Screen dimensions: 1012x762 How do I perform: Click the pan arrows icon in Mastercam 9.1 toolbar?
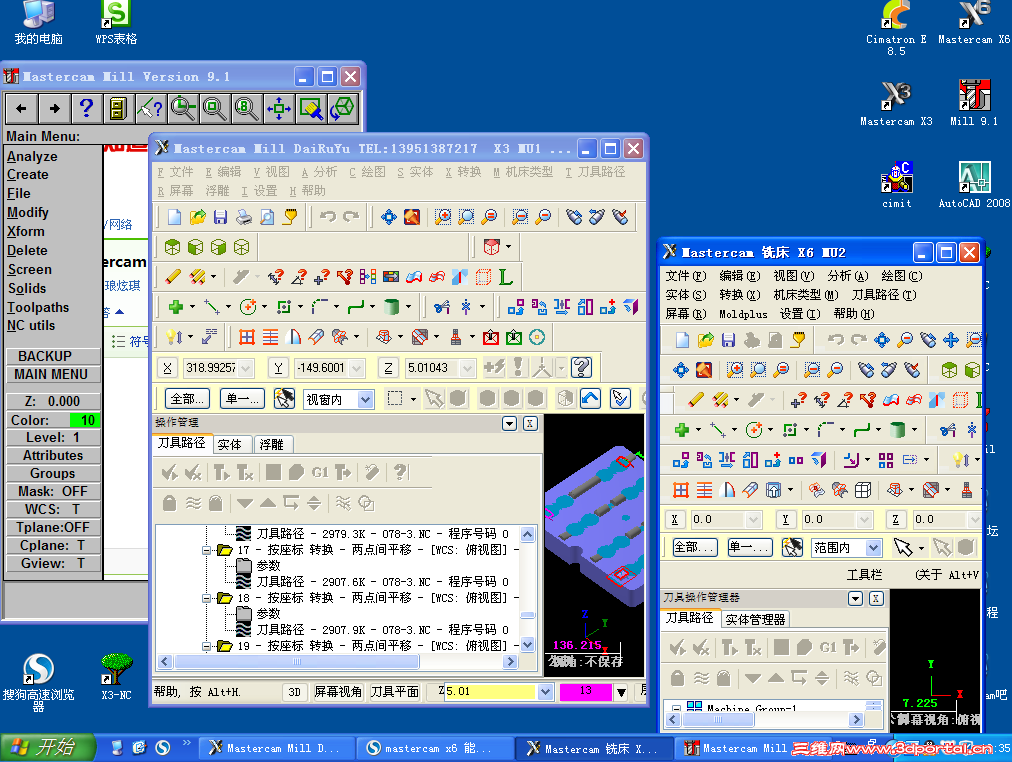(x=279, y=108)
